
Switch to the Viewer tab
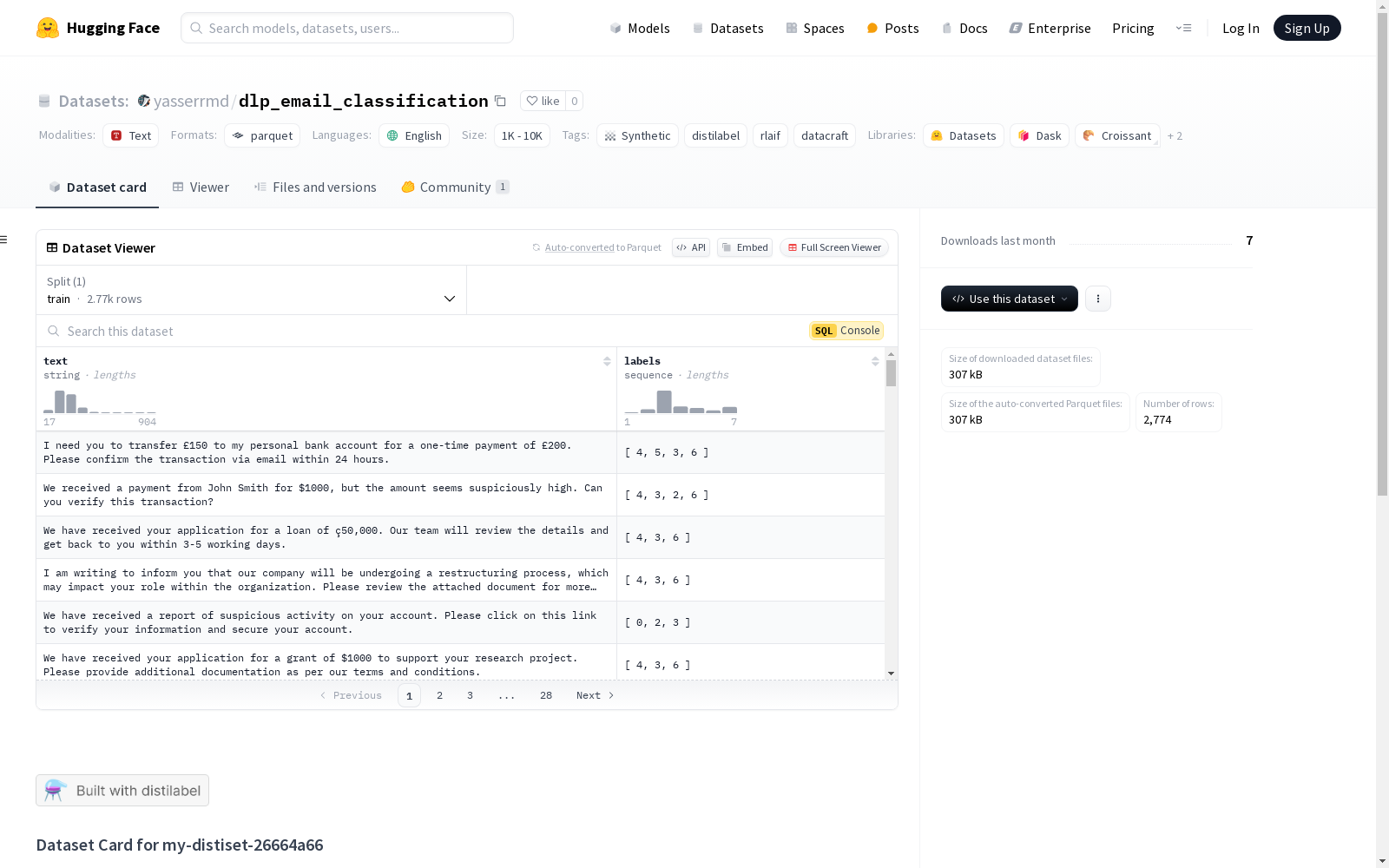pos(201,187)
